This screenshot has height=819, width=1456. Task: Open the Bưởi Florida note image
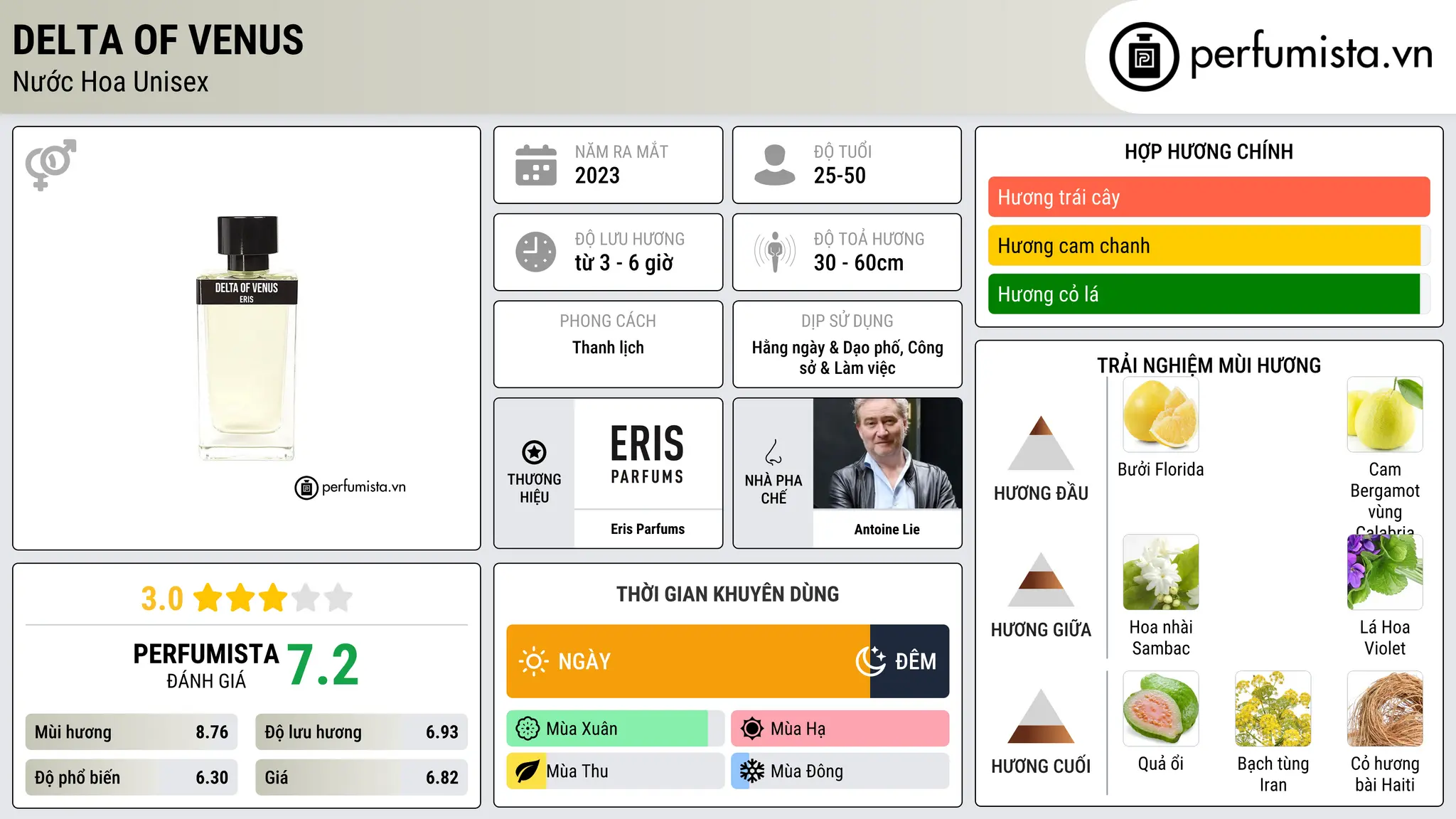click(x=1160, y=414)
